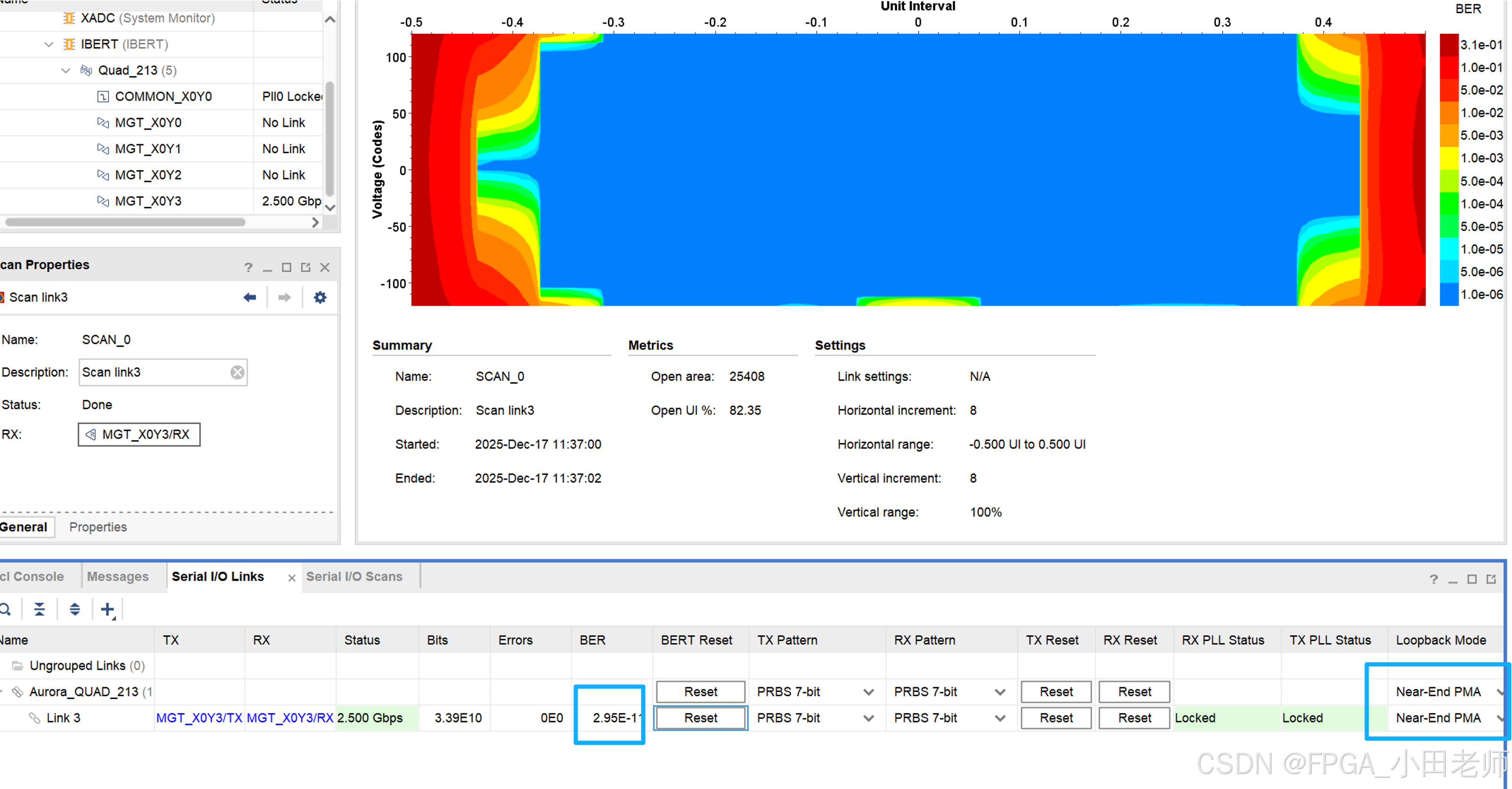This screenshot has width=1512, height=789.
Task: Clear the Description field with X icon
Action: coord(237,372)
